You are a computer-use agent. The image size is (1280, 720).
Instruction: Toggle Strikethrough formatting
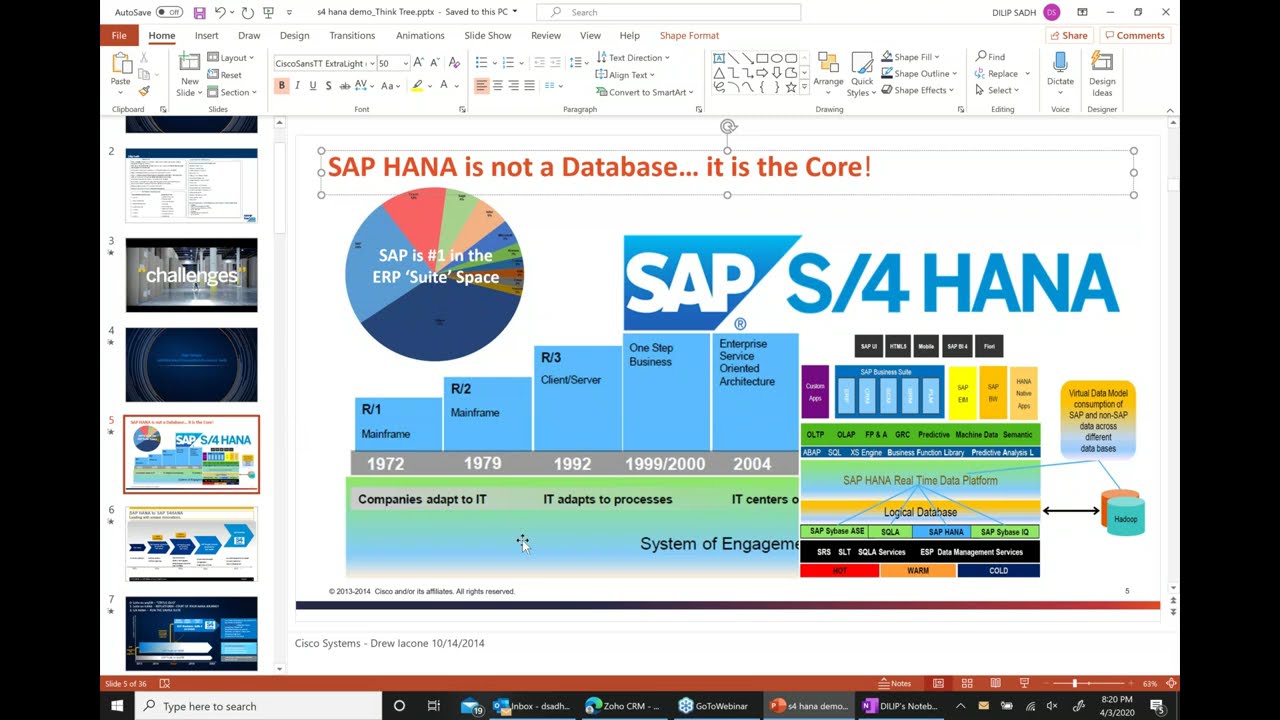click(x=344, y=86)
